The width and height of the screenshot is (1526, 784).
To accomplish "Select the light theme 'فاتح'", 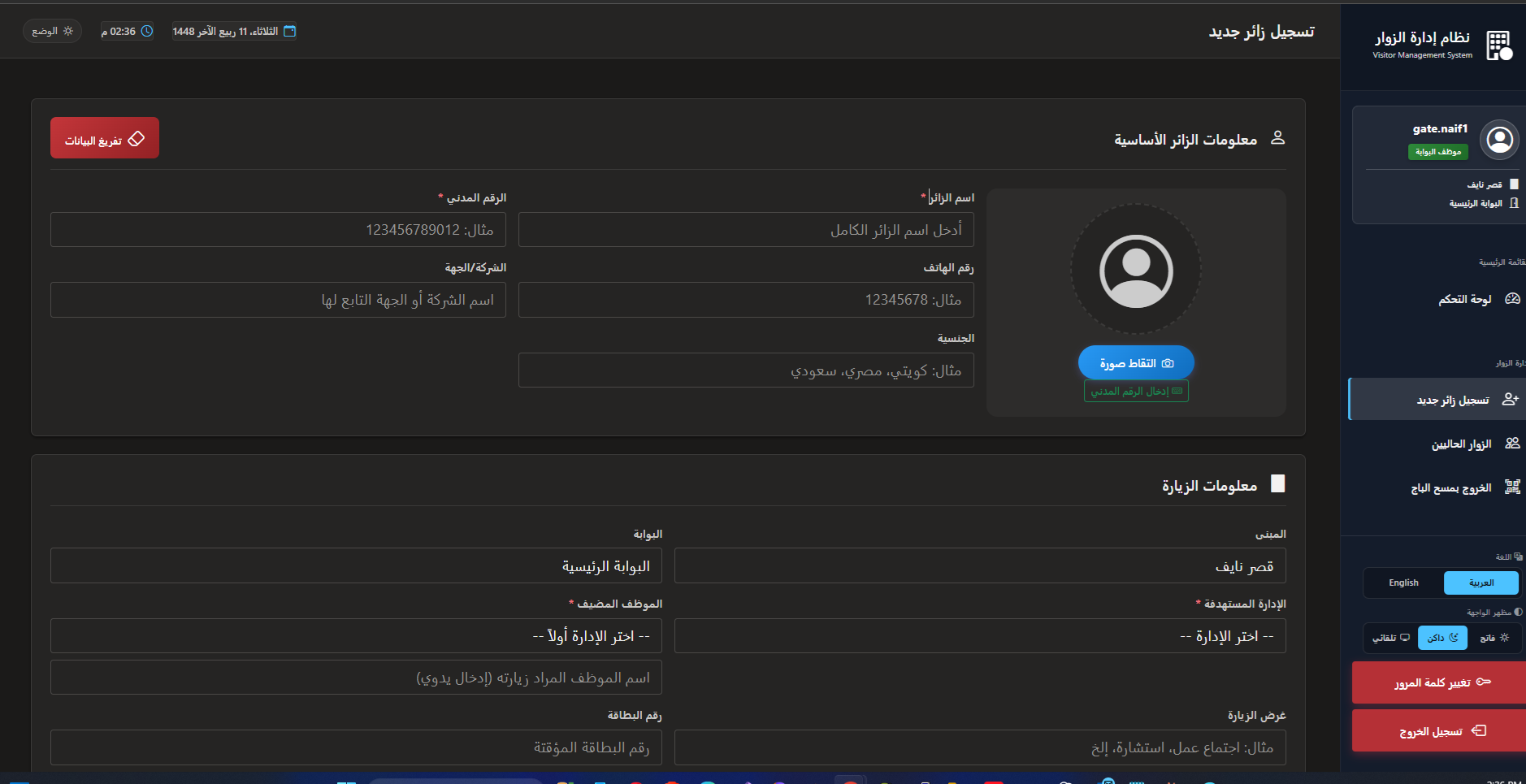I will pos(1494,638).
